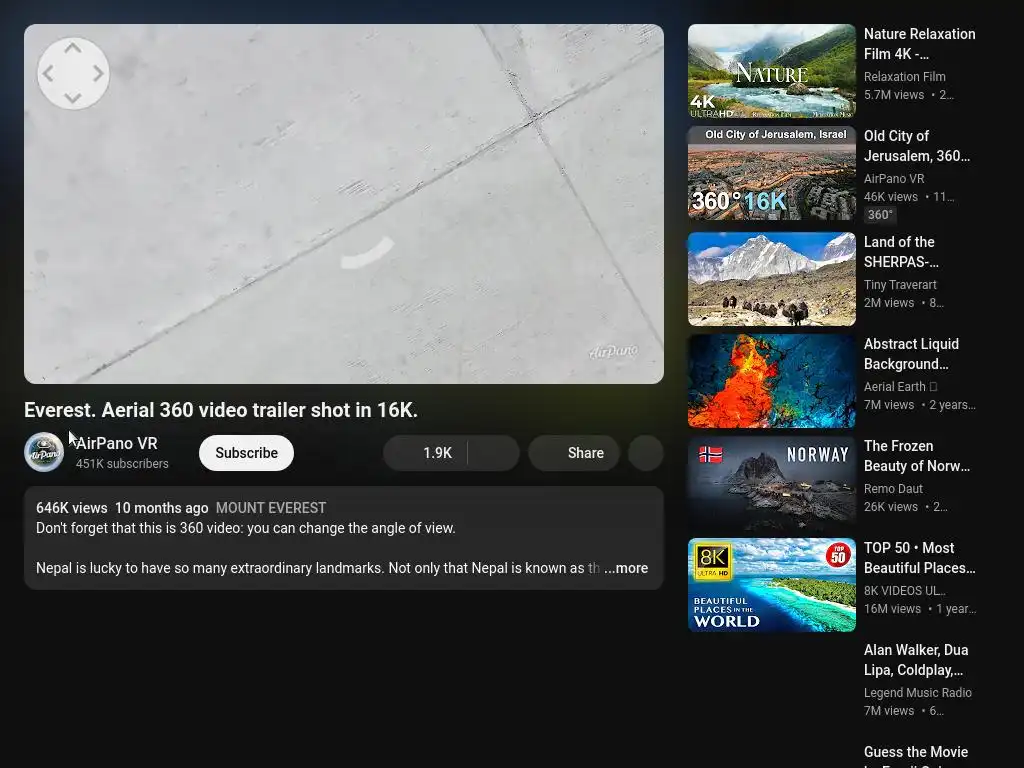Open 'Land of the SHERPAS' title
This screenshot has width=1024, height=768.
901,251
